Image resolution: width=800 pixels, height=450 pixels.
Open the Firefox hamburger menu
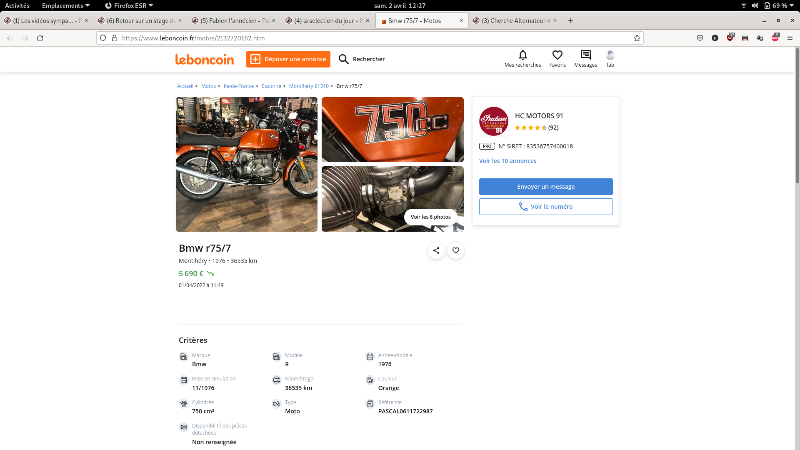pyautogui.click(x=790, y=38)
